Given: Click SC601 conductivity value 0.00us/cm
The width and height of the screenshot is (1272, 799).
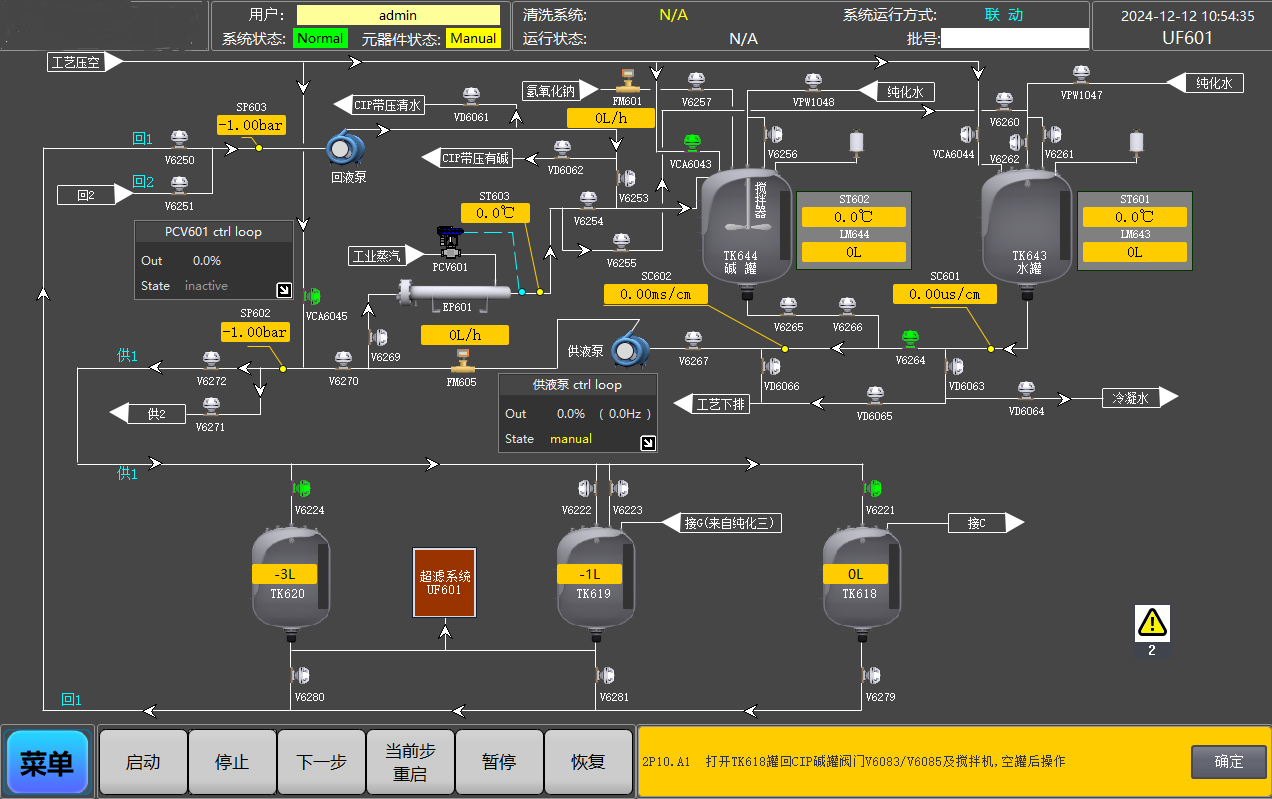Looking at the screenshot, I should click(945, 294).
